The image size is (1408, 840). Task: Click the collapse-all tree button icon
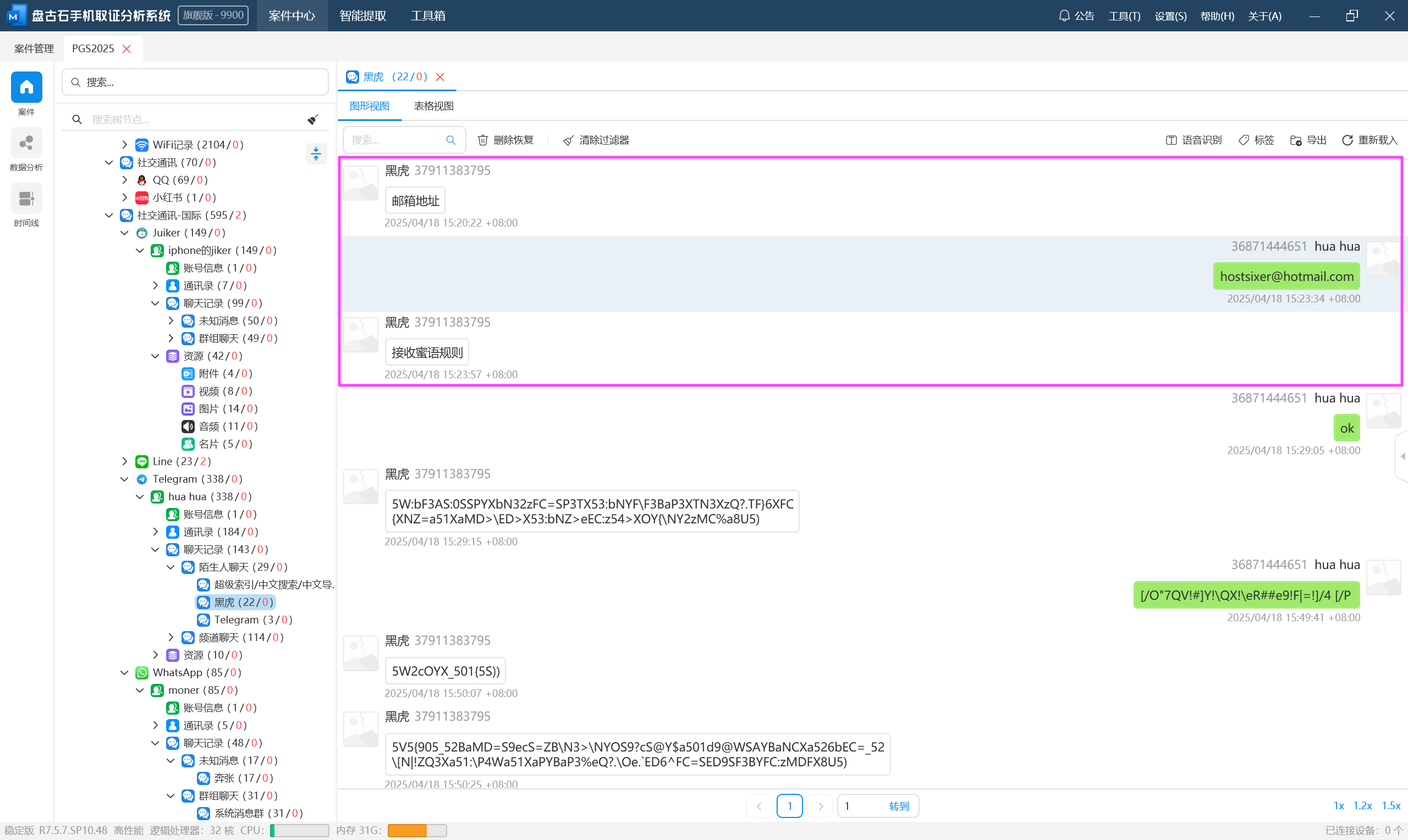[x=316, y=153]
